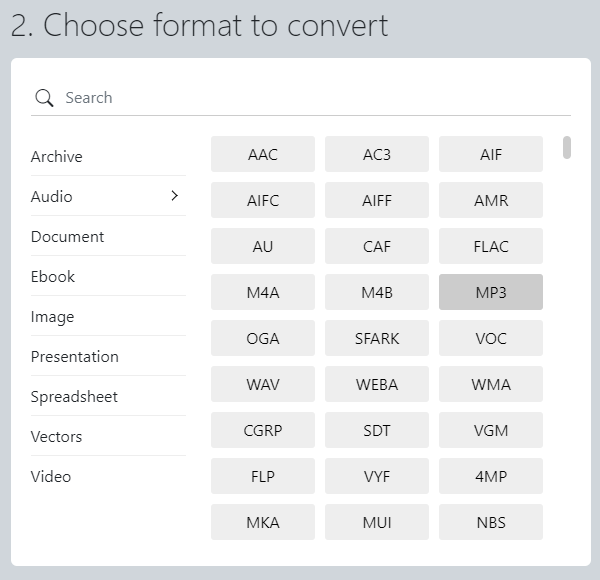This screenshot has height=580, width=600.
Task: Choose the AAC format
Action: [263, 154]
